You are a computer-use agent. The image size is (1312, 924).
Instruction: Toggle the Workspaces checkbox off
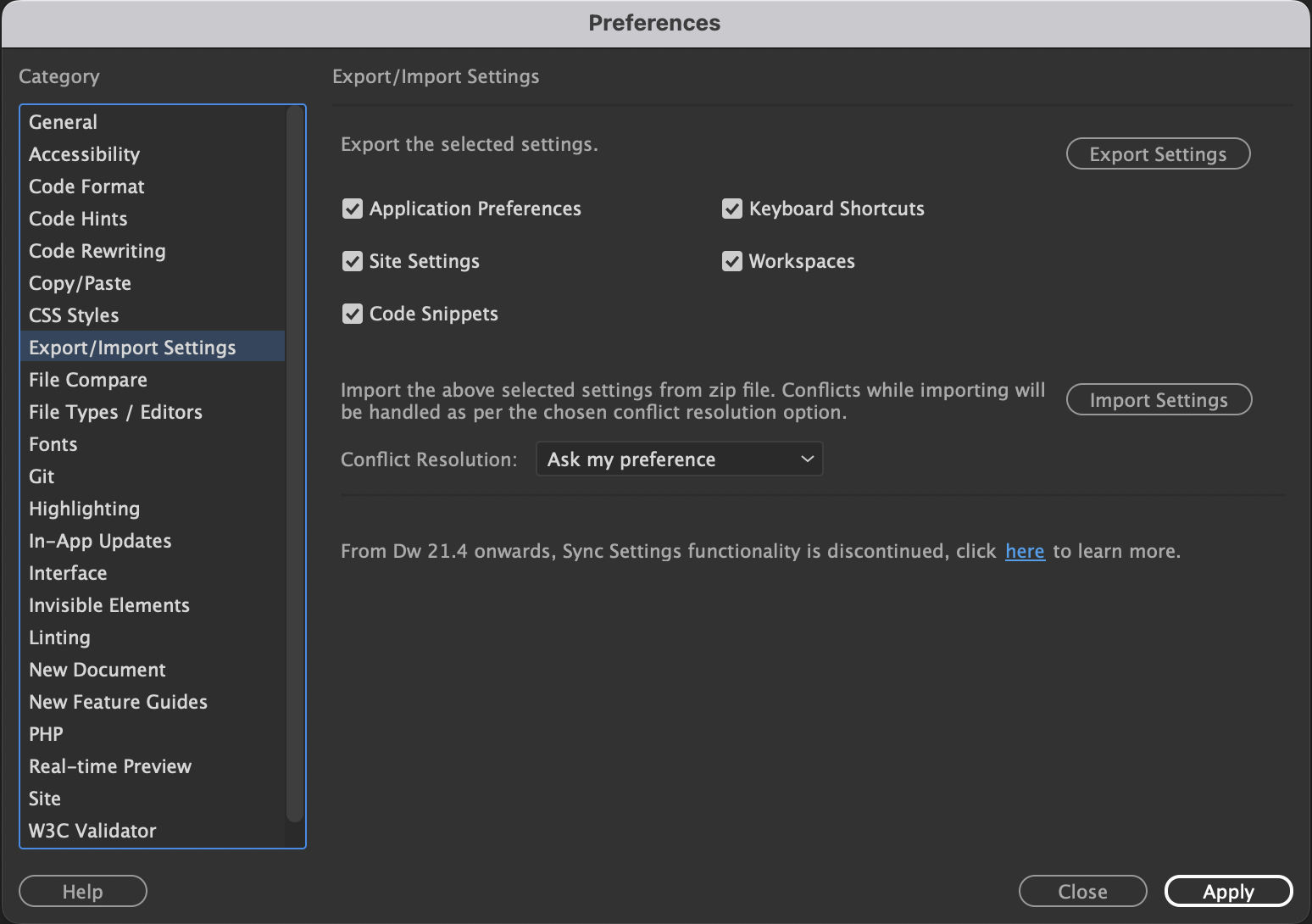[732, 261]
